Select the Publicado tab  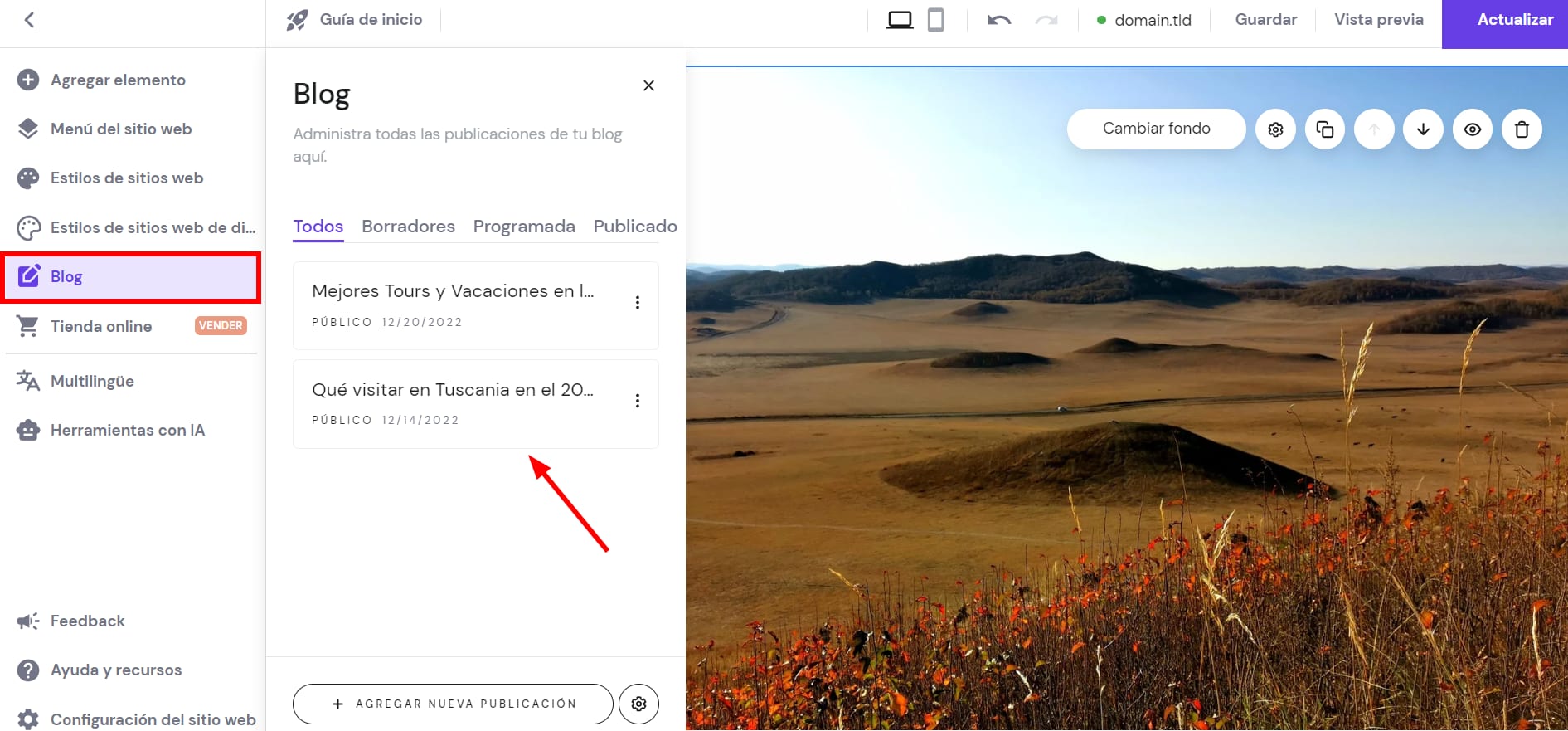pyautogui.click(x=634, y=227)
